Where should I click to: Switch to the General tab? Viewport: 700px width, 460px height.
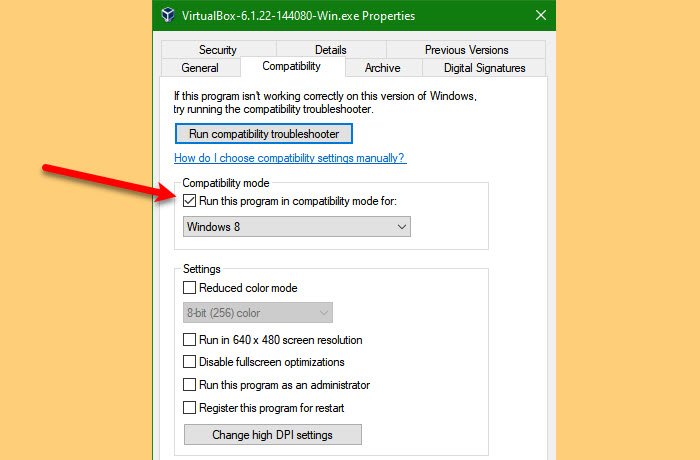pos(200,68)
